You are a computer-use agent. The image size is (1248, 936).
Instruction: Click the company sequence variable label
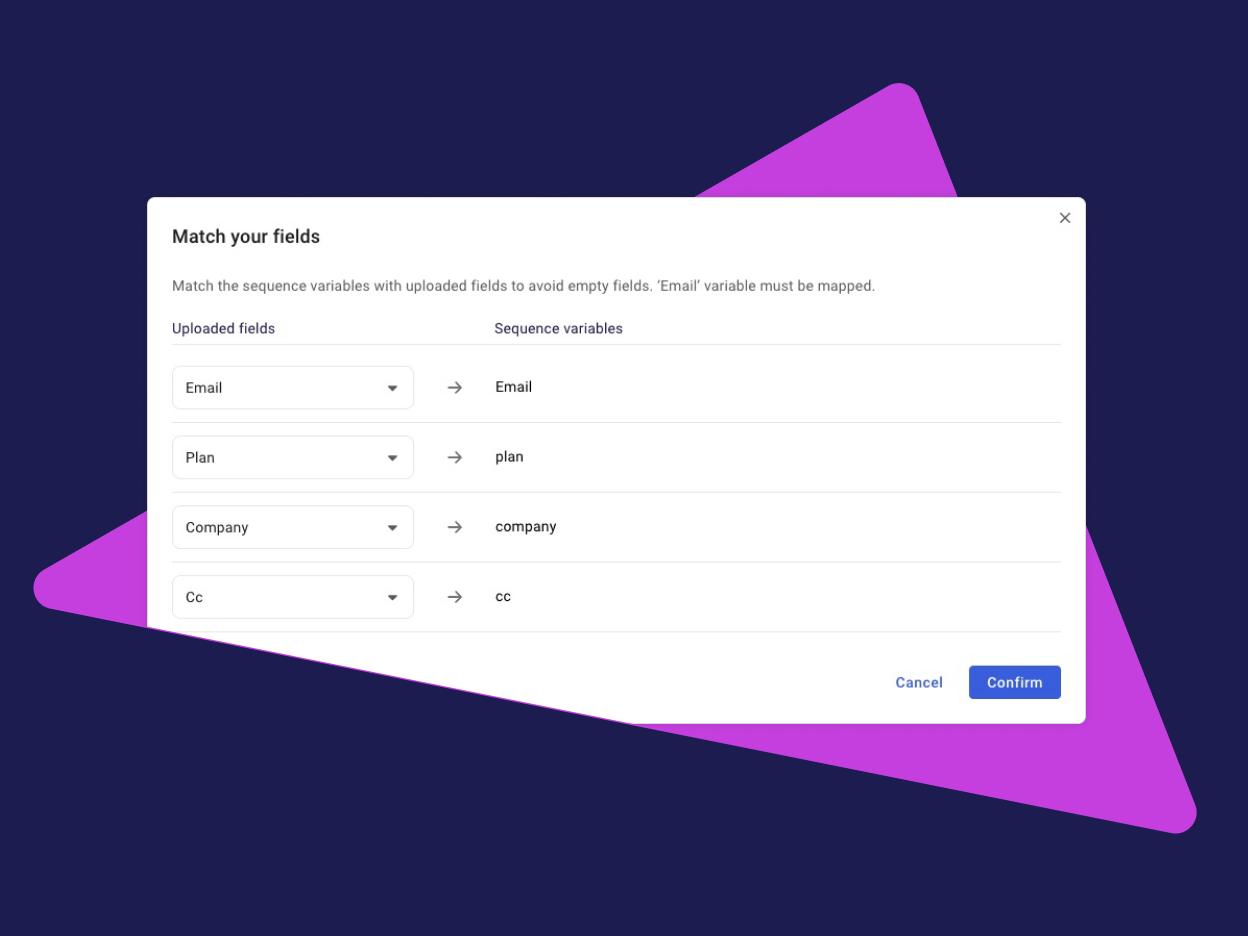tap(525, 527)
